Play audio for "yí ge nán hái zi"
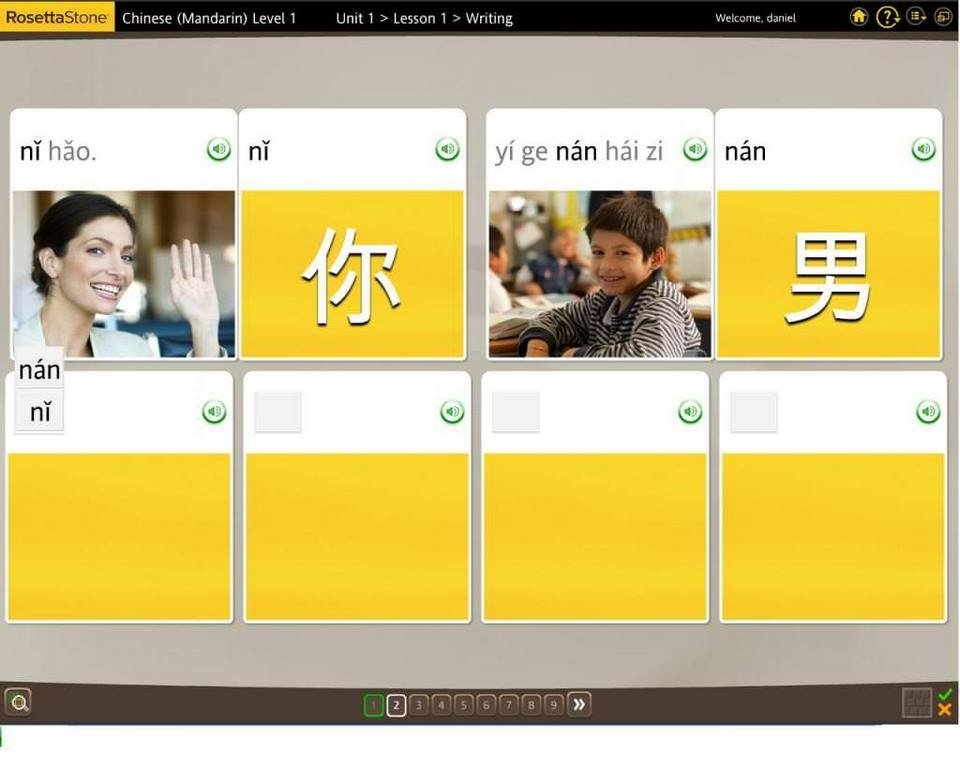 click(694, 148)
